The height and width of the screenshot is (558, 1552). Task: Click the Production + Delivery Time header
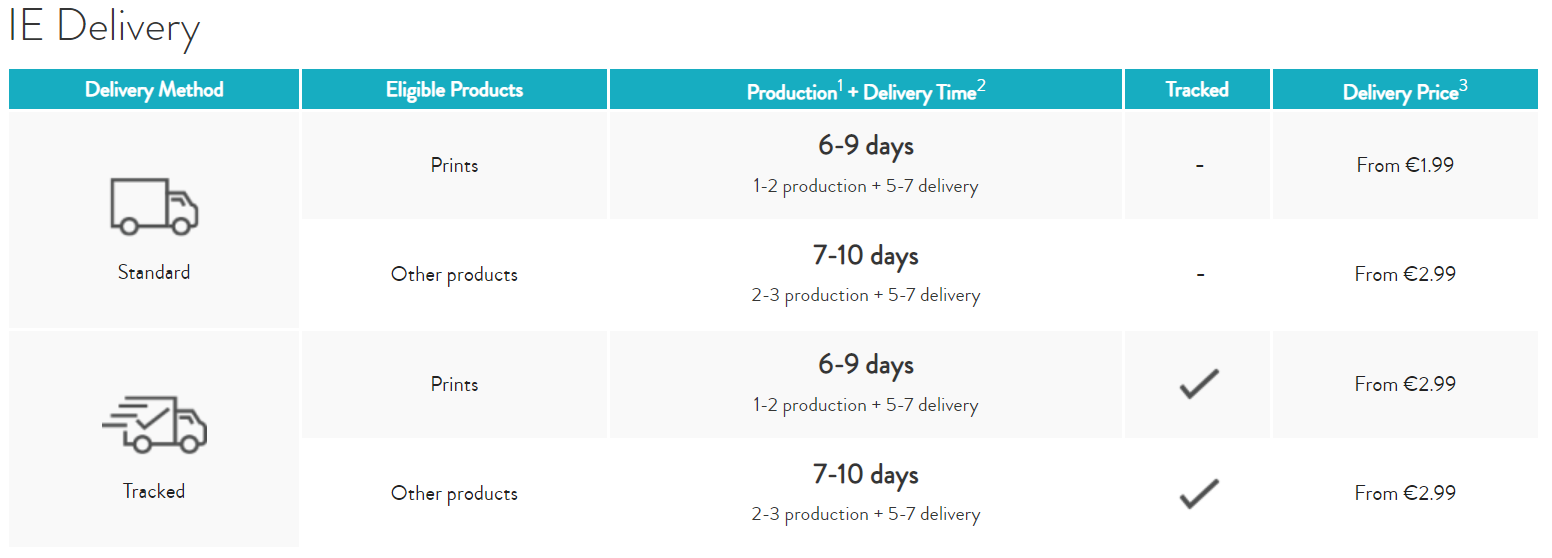pos(866,89)
